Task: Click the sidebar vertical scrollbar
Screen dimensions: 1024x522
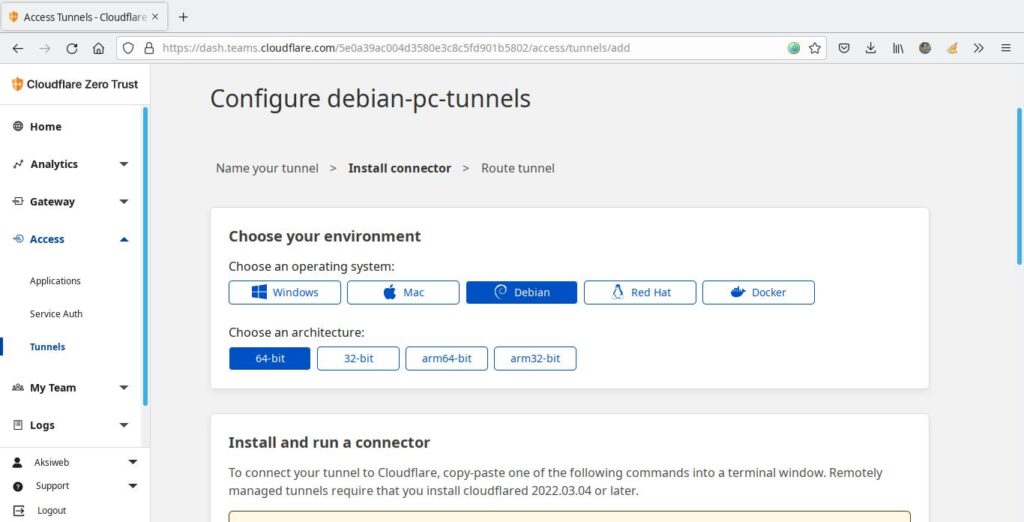Action: pyautogui.click(x=145, y=256)
